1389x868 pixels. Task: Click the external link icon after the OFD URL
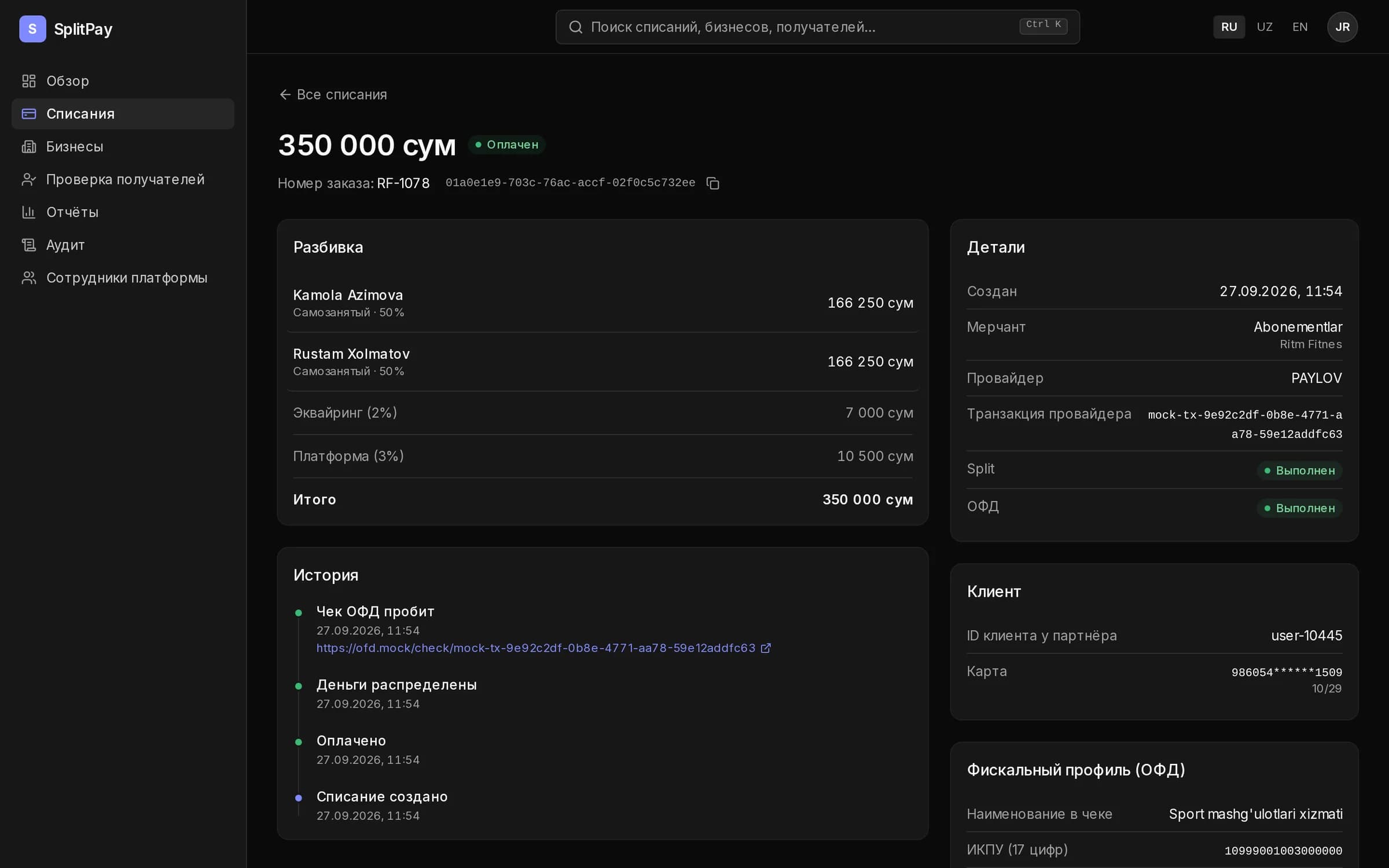(766, 648)
